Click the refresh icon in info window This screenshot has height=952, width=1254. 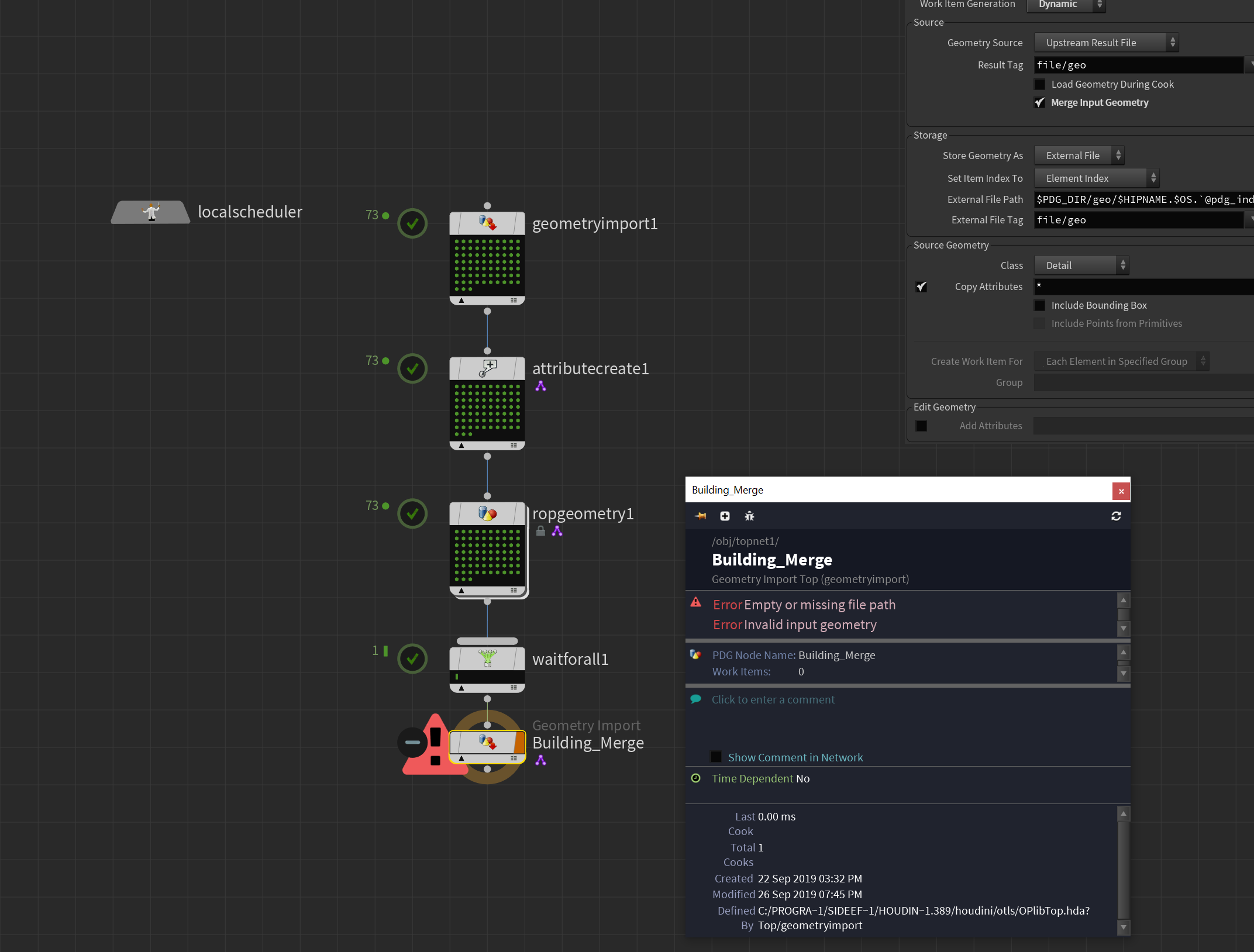click(x=1116, y=516)
